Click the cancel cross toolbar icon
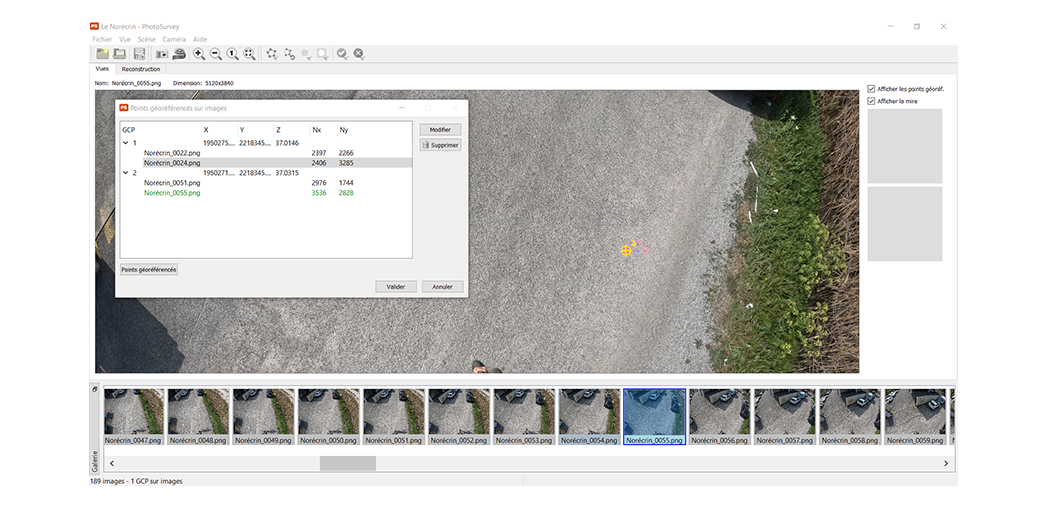The image size is (1048, 505). [359, 54]
